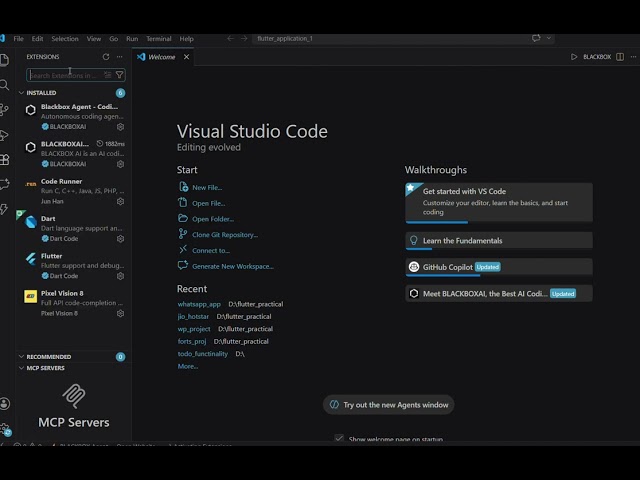Click BLACKBOX label in editor toolbar
This screenshot has height=480, width=640.
click(597, 57)
